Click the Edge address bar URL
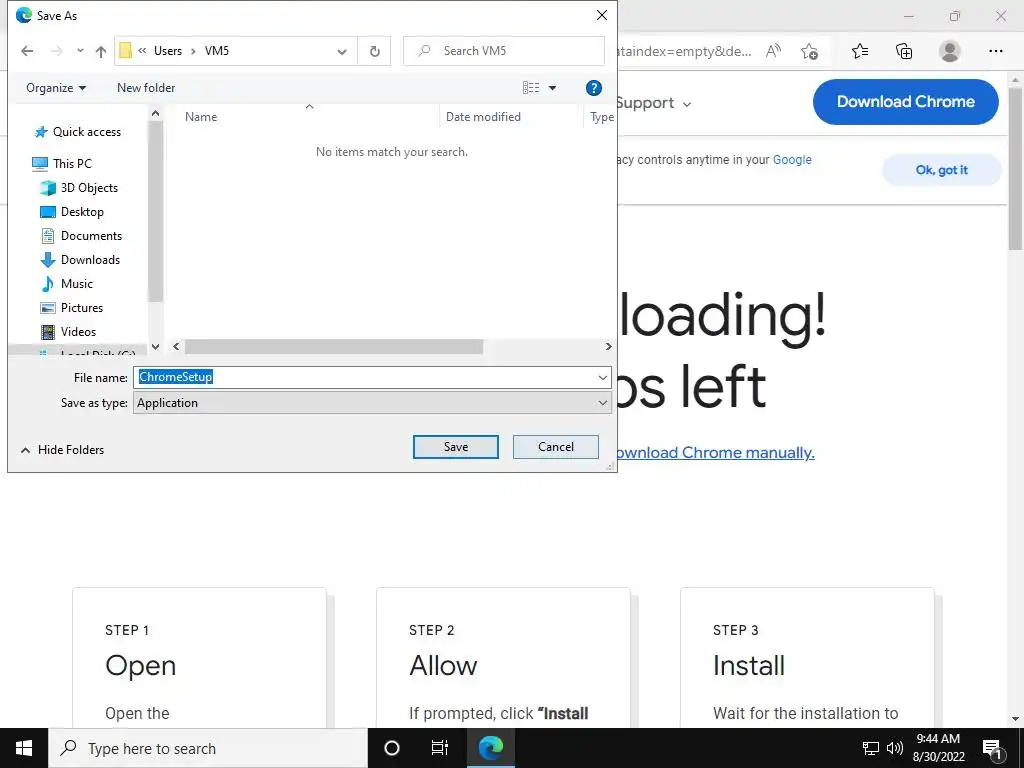 coord(684,51)
